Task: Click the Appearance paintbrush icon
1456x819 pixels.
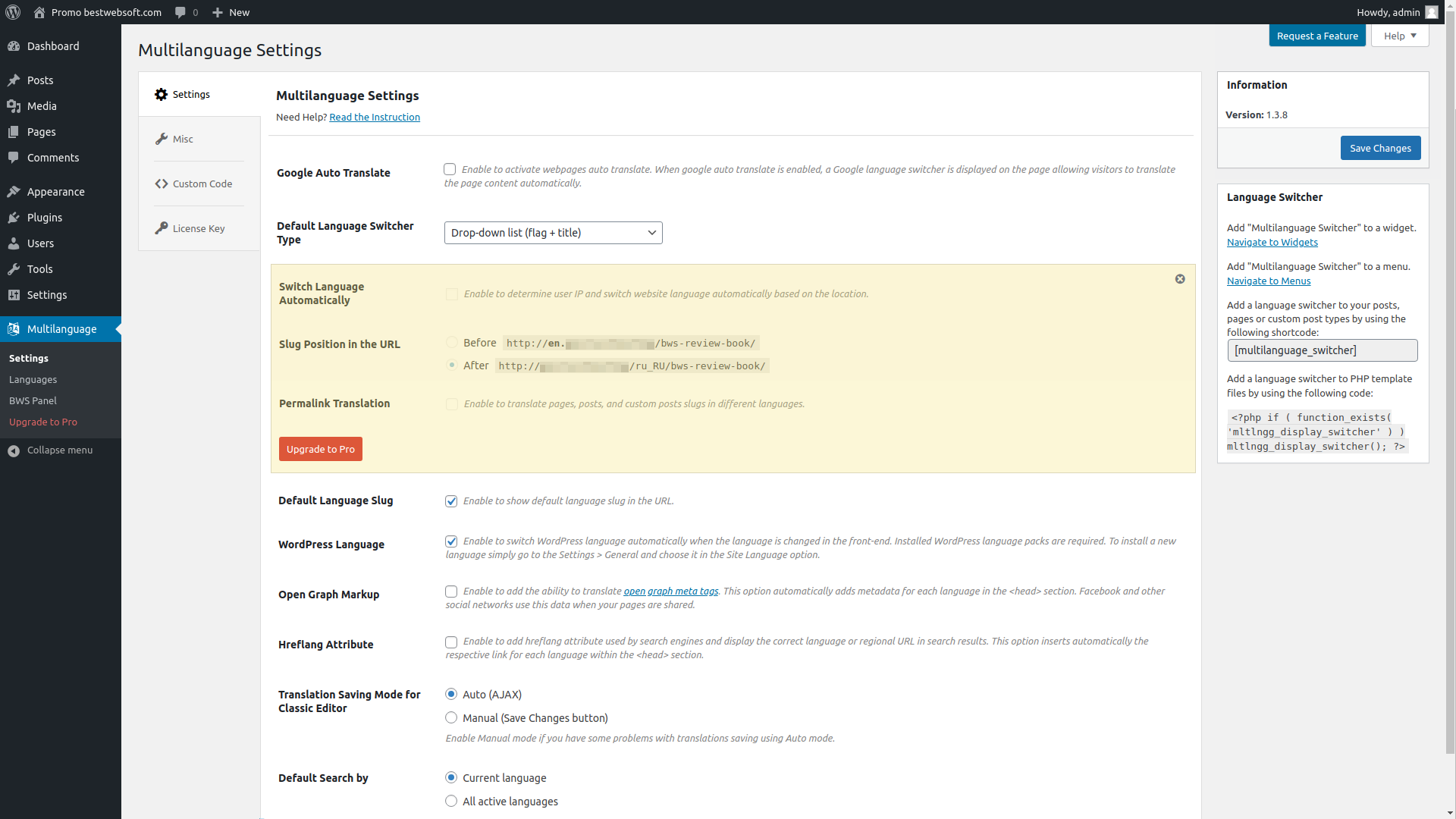Action: (14, 192)
